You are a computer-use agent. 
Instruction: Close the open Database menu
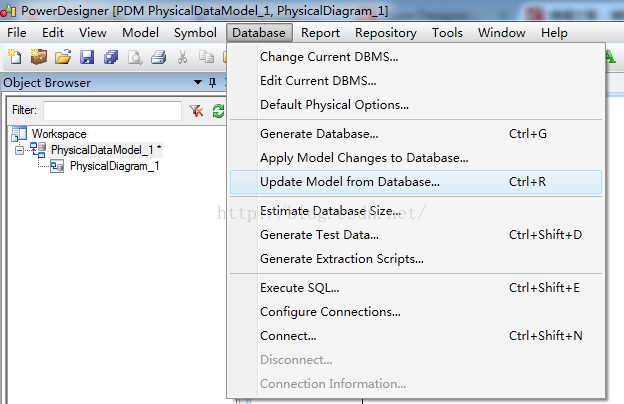tap(259, 33)
